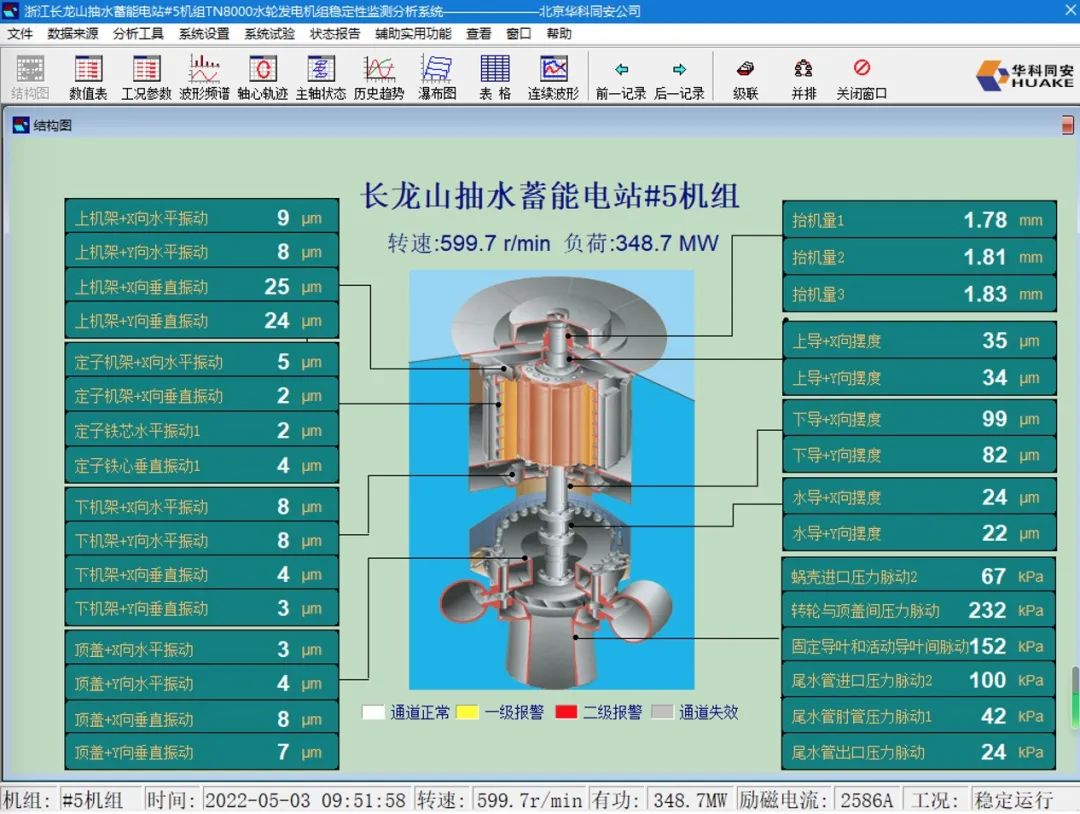Screen dimensions: 1080x814
Task: Close the 结构图 inner window
Action: point(1067,125)
